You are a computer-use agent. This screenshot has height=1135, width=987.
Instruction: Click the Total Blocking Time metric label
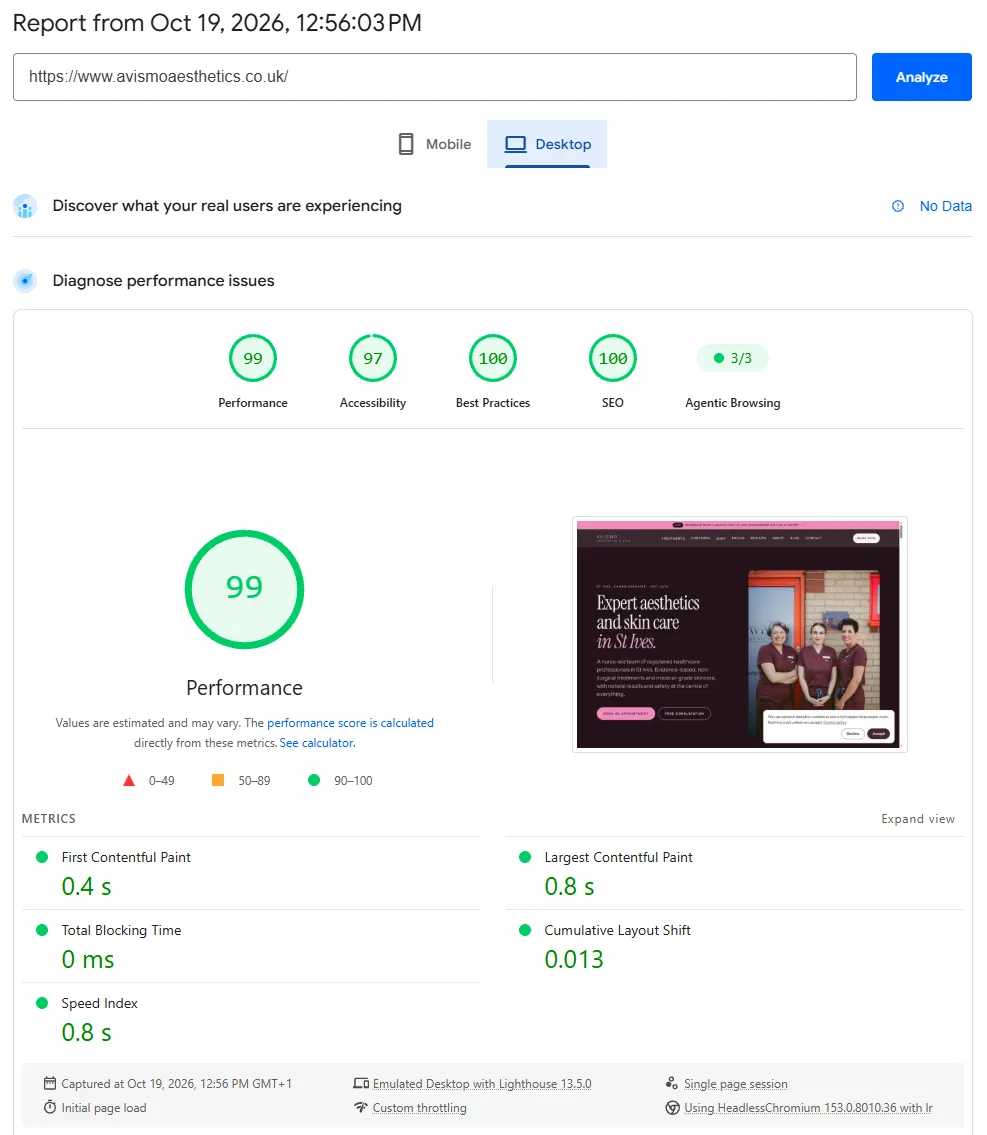click(122, 930)
